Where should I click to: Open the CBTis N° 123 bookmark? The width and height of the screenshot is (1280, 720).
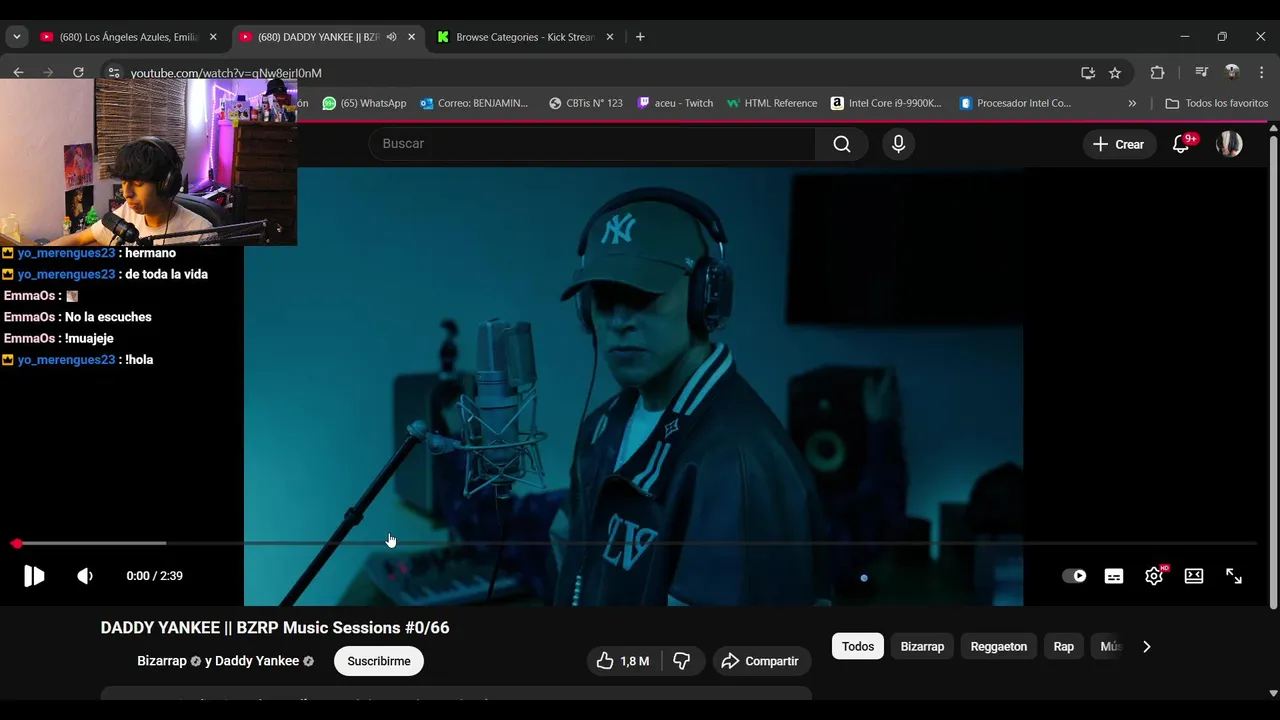586,103
